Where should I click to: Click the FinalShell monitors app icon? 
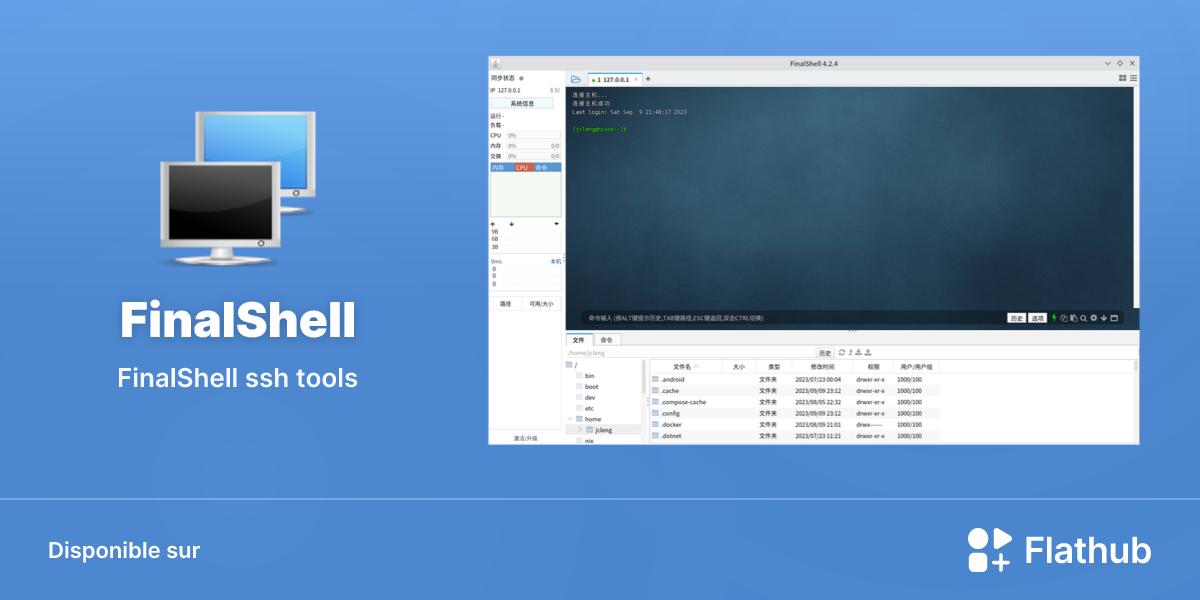pyautogui.click(x=240, y=186)
